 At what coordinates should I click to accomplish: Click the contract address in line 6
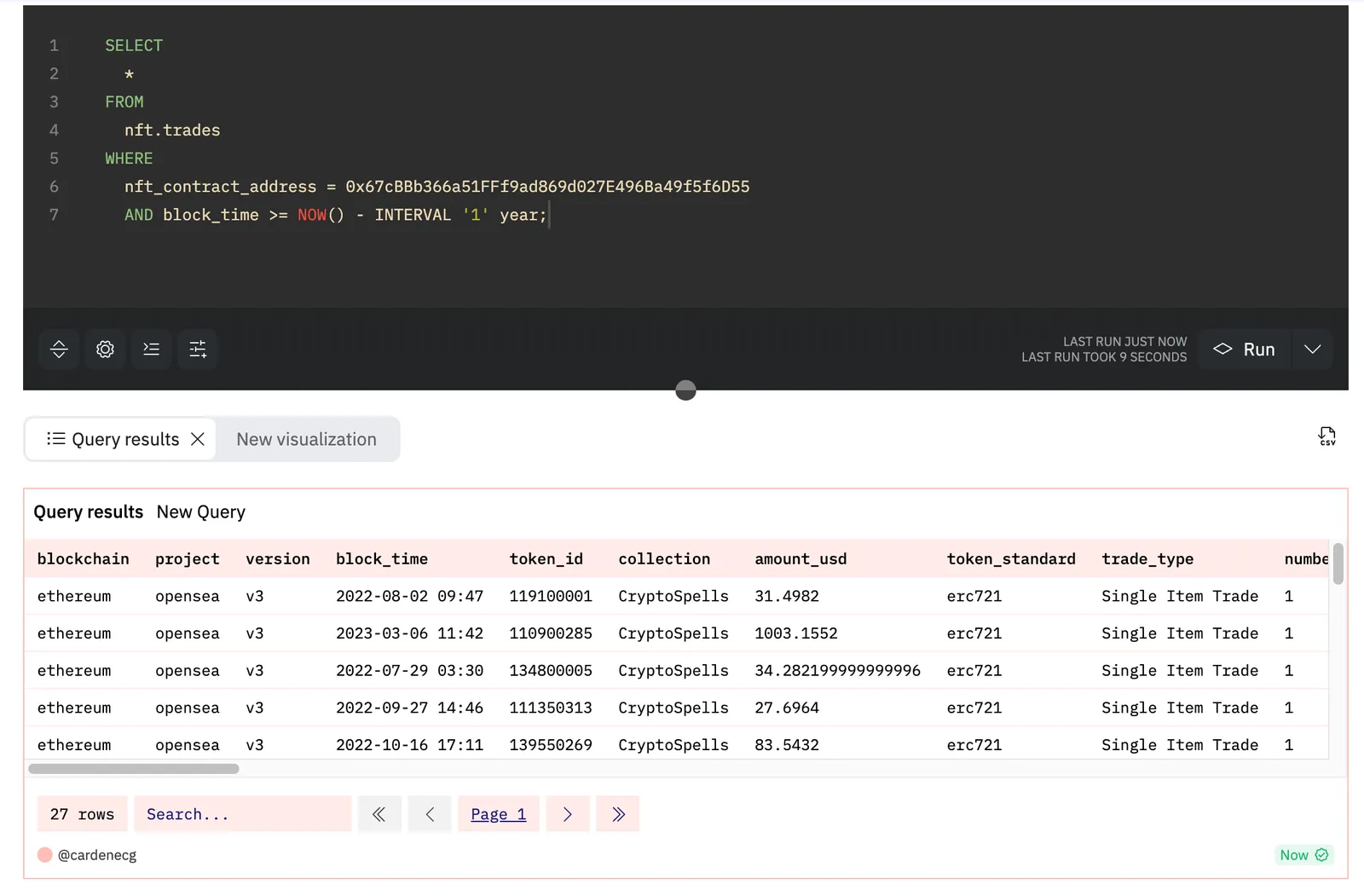(547, 187)
